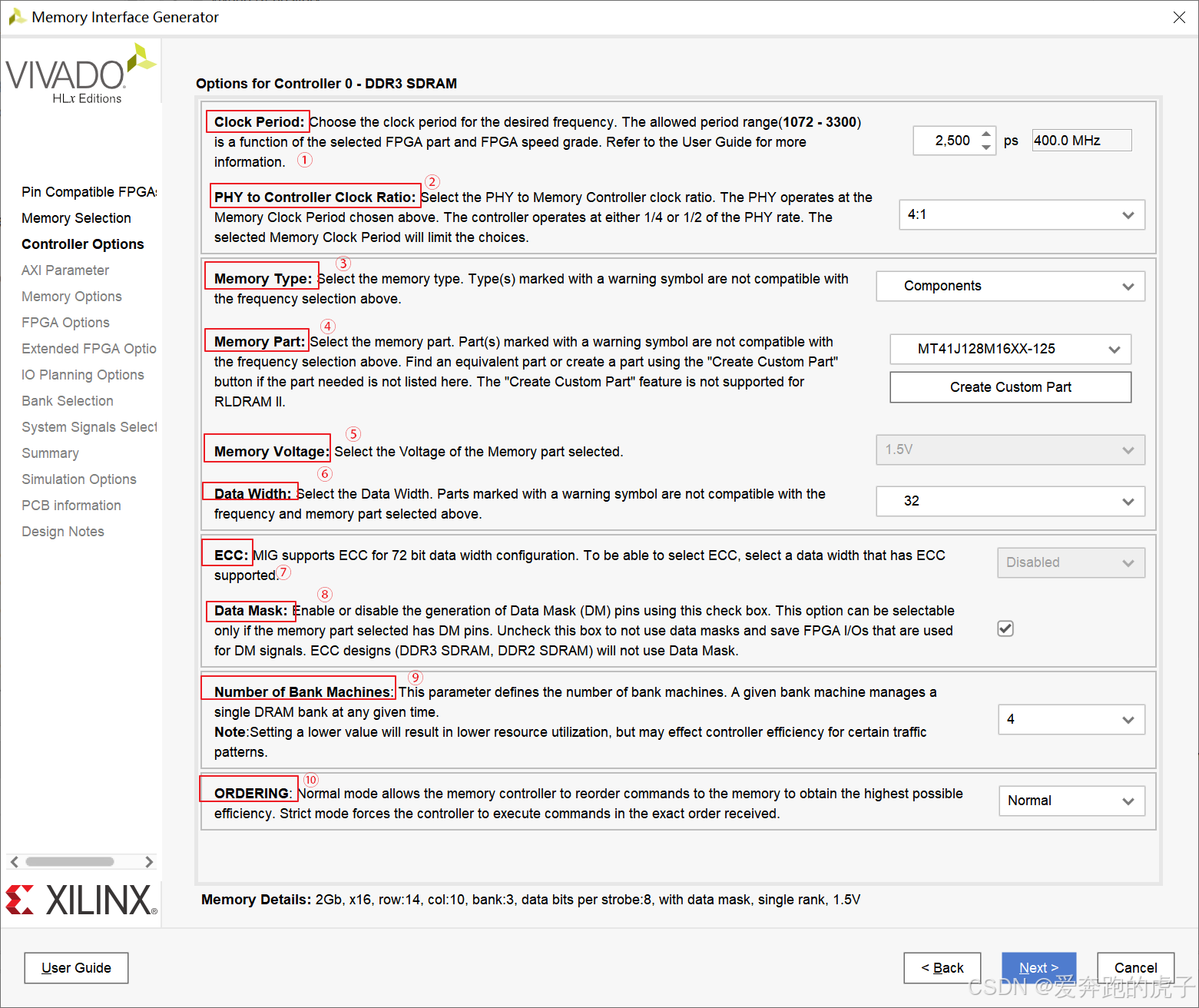1199x1008 pixels.
Task: Click the sidebar horizontal scrollbar thumb
Action: coord(70,862)
